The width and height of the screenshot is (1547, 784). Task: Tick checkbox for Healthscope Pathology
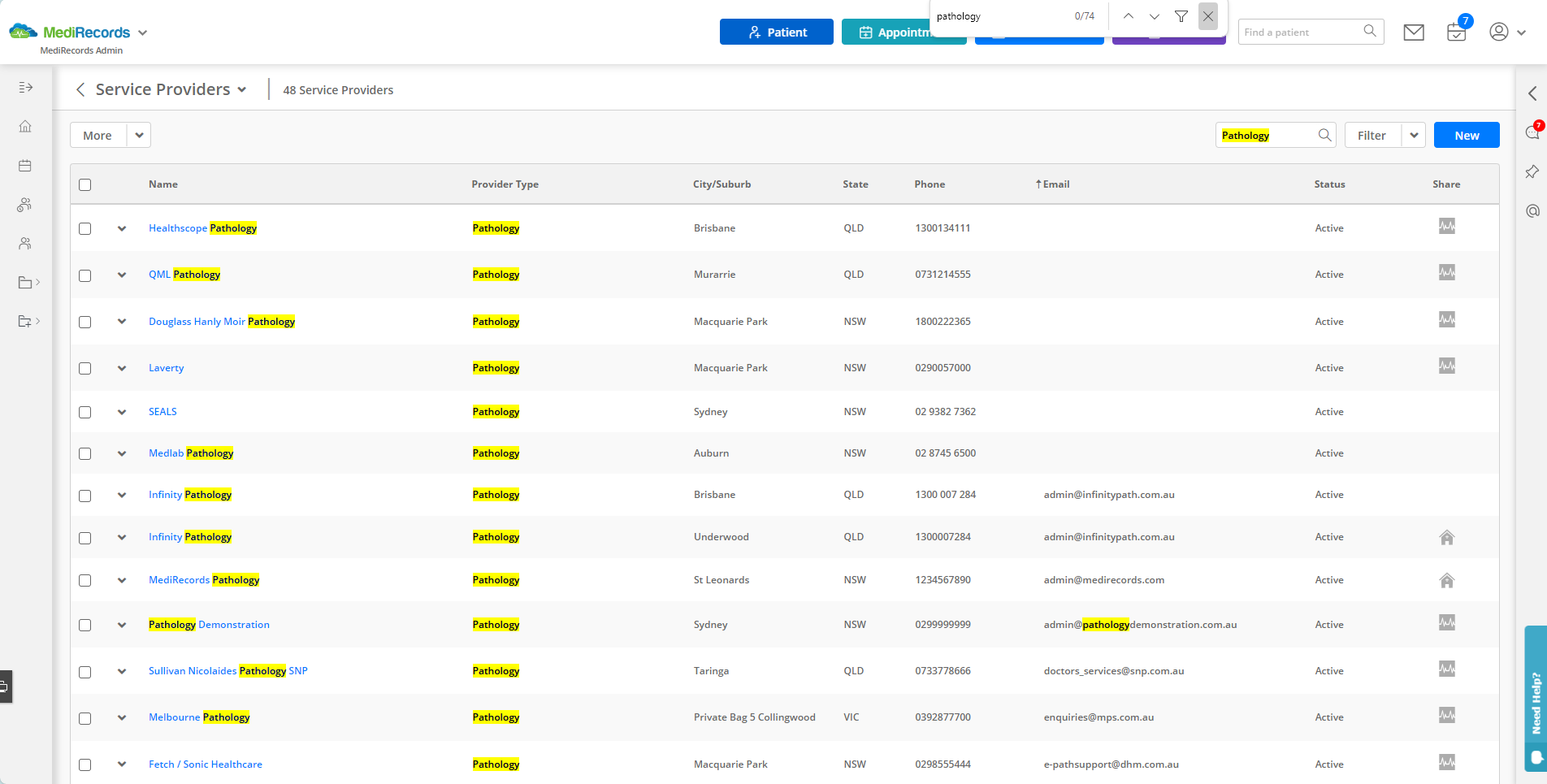[85, 229]
